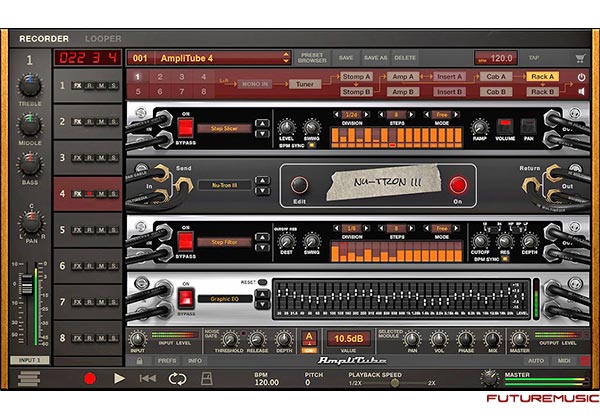Image resolution: width=600 pixels, height=420 pixels.
Task: Toggle Graphic EQ red bypass switch
Action: (186, 298)
